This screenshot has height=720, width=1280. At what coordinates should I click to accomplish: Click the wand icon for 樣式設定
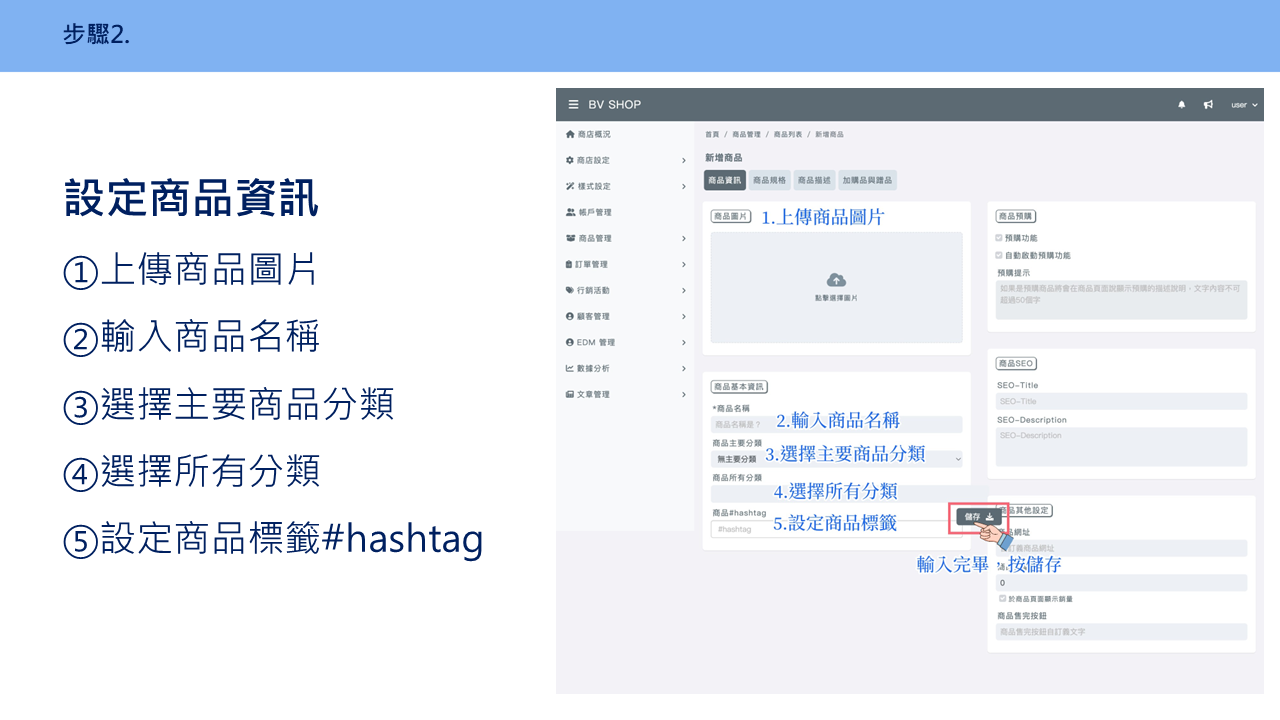pyautogui.click(x=570, y=186)
